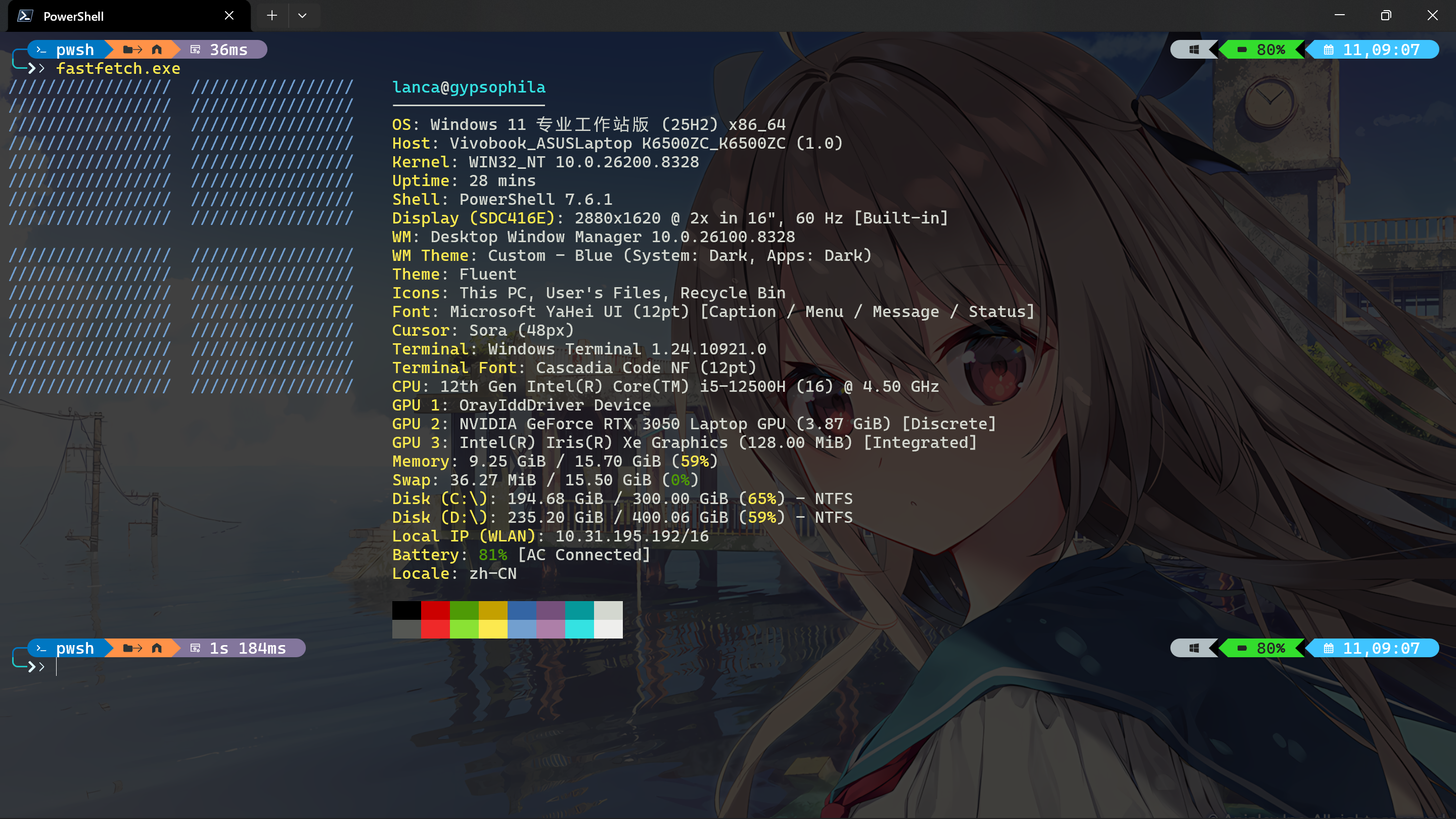
Task: Click the bright yellow color block
Action: click(493, 629)
